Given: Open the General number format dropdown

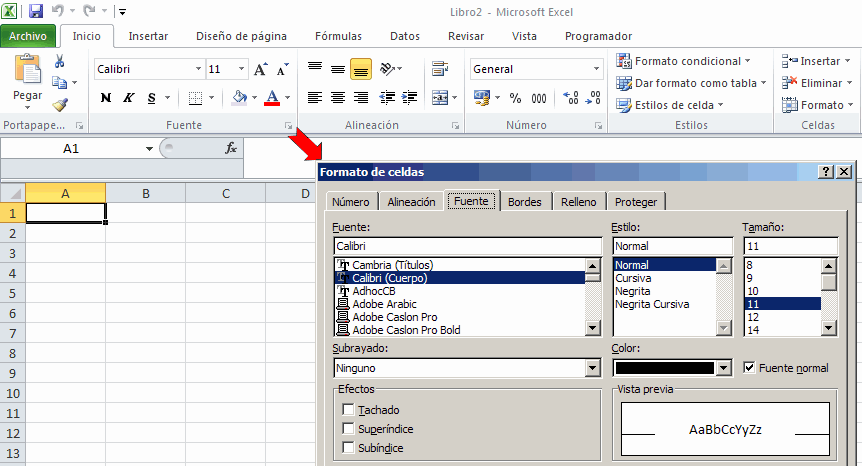Looking at the screenshot, I should click(596, 69).
